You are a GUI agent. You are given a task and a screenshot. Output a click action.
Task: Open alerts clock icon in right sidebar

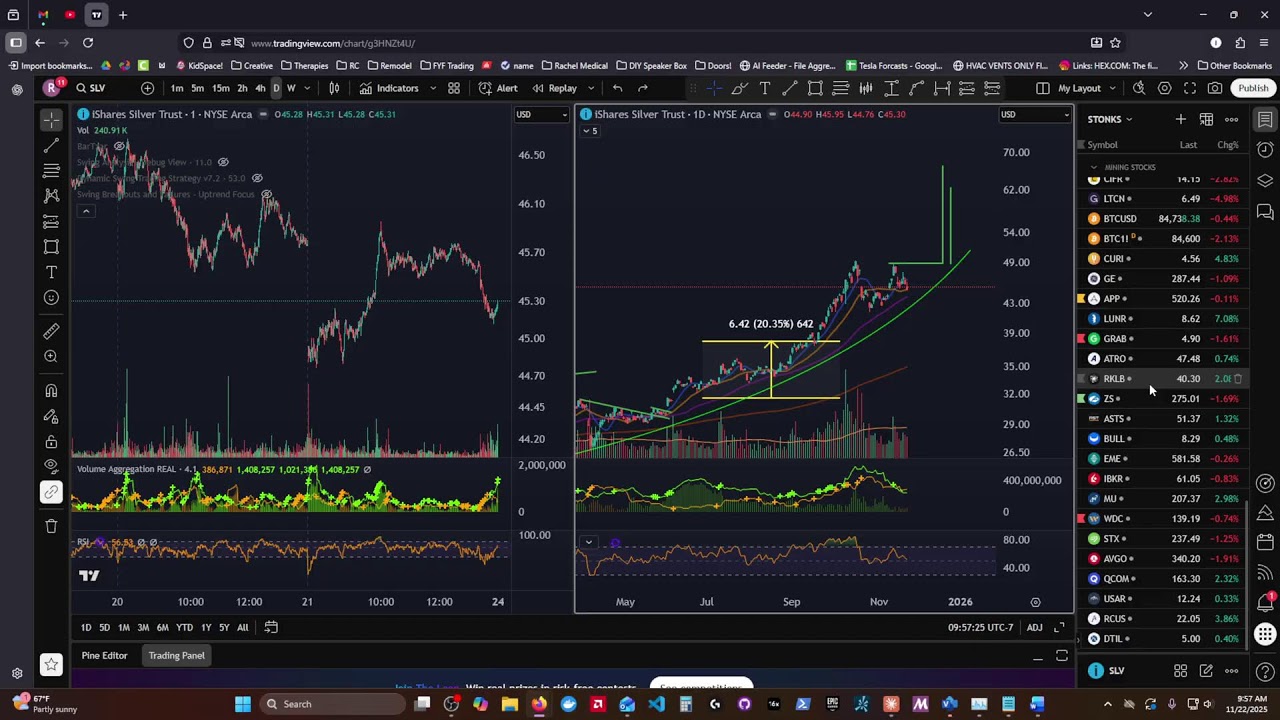1265,150
